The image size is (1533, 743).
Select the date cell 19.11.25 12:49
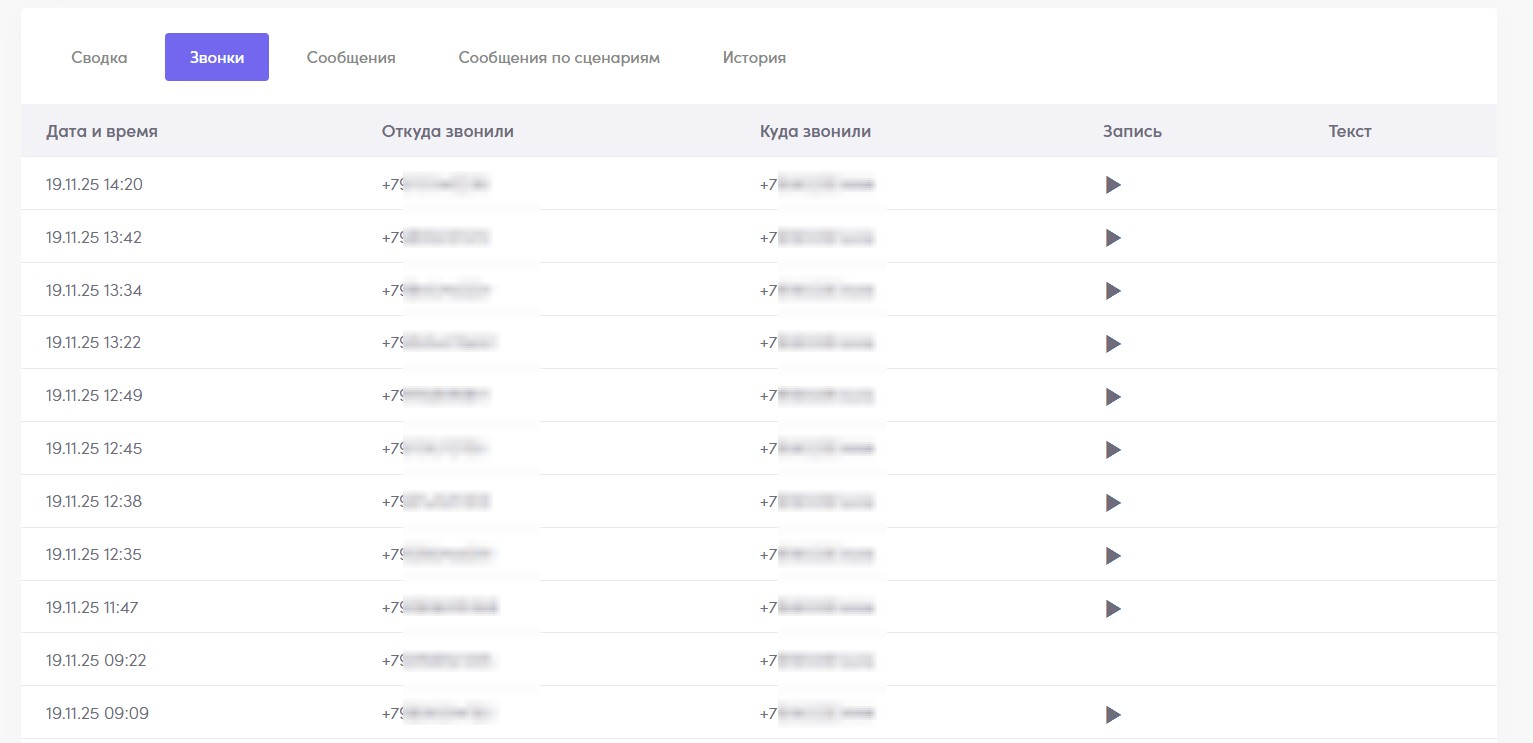[94, 395]
